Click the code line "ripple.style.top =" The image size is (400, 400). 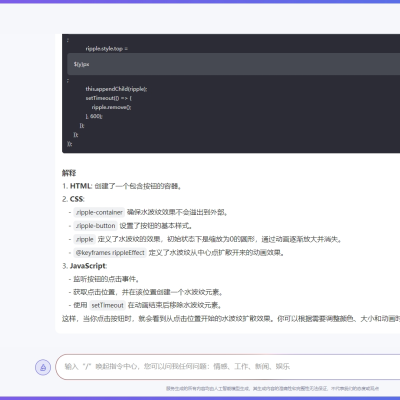107,49
